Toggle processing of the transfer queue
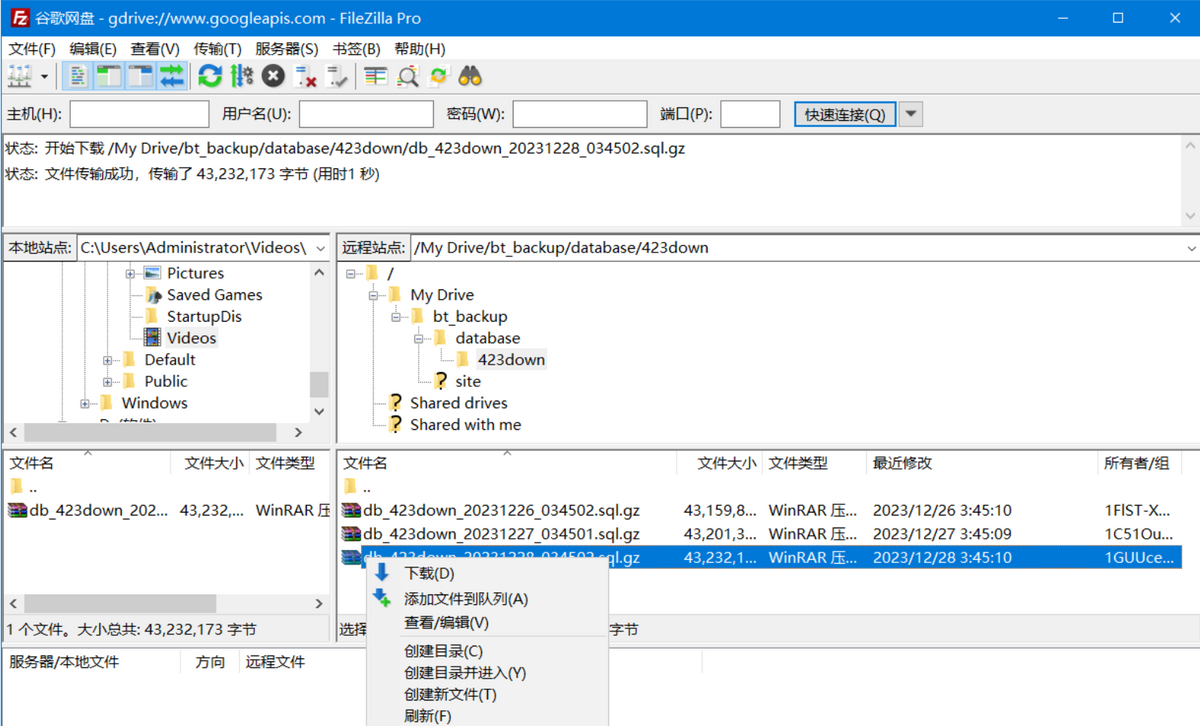This screenshot has height=726, width=1200. click(241, 76)
